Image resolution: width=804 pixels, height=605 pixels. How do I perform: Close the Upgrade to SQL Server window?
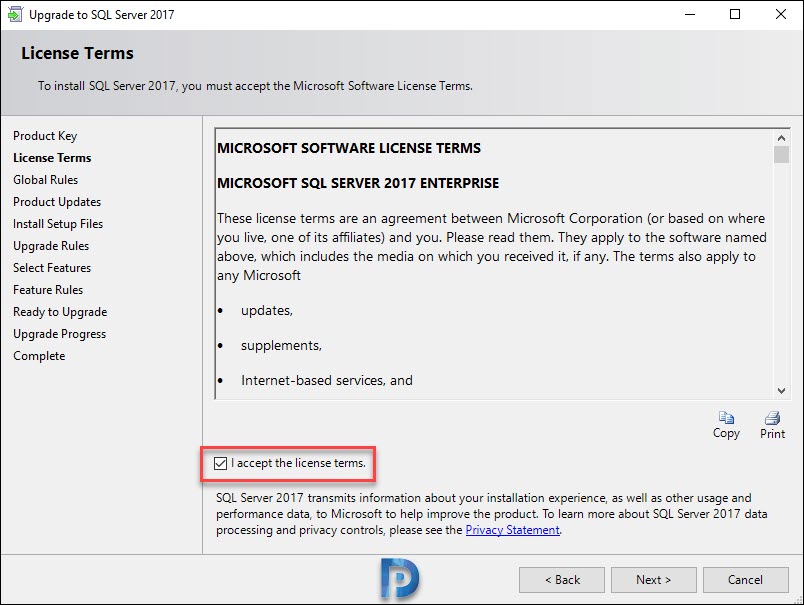click(780, 14)
